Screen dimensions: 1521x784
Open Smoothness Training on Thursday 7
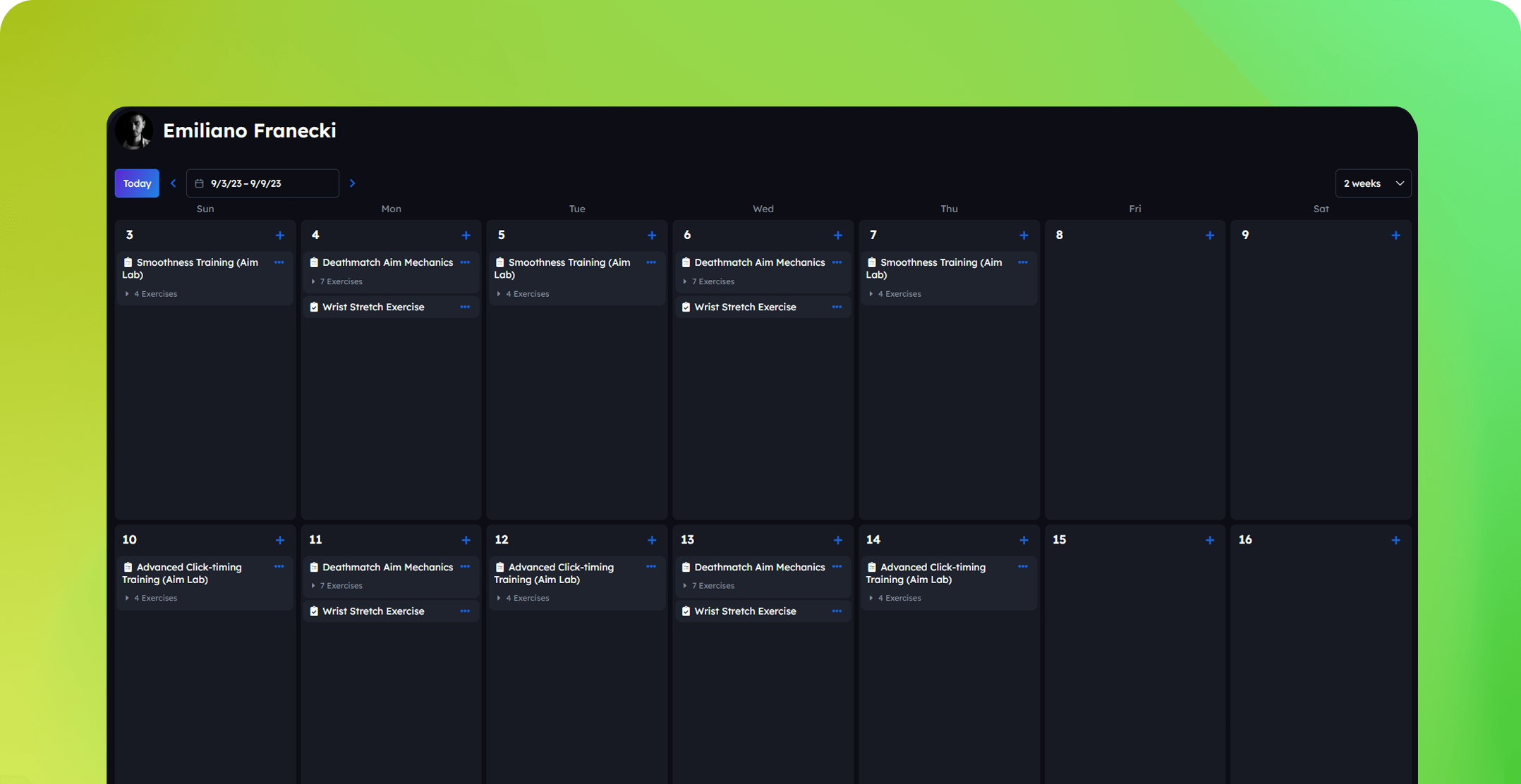pos(940,263)
